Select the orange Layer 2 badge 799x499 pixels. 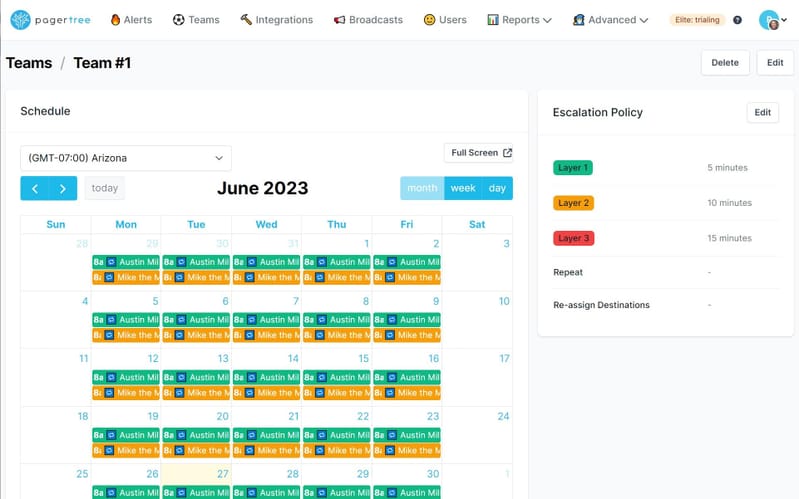pyautogui.click(x=574, y=203)
